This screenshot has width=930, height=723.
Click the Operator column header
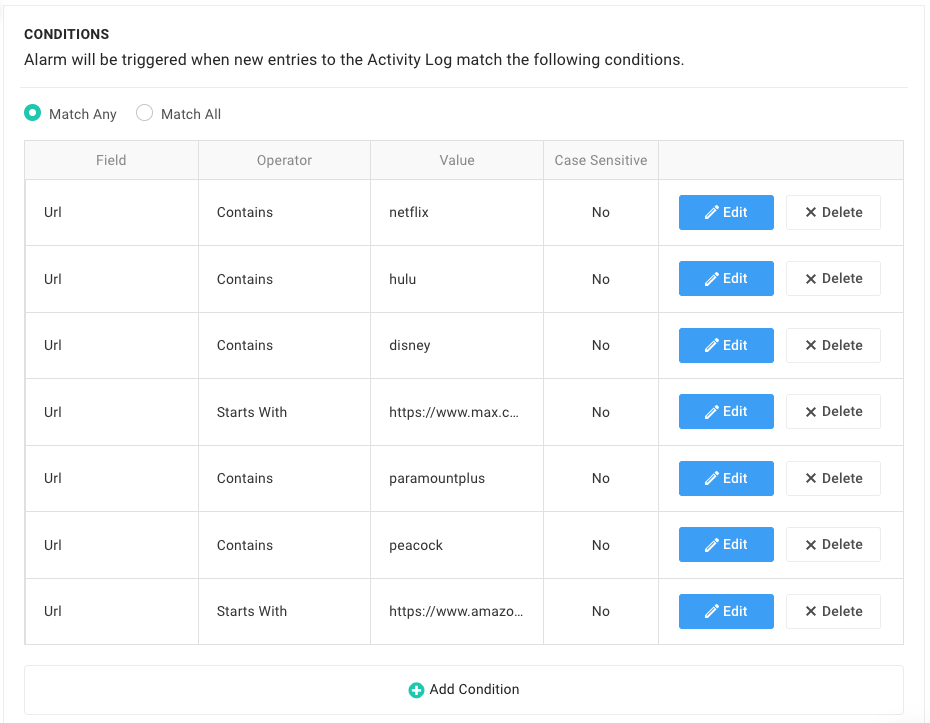[284, 160]
